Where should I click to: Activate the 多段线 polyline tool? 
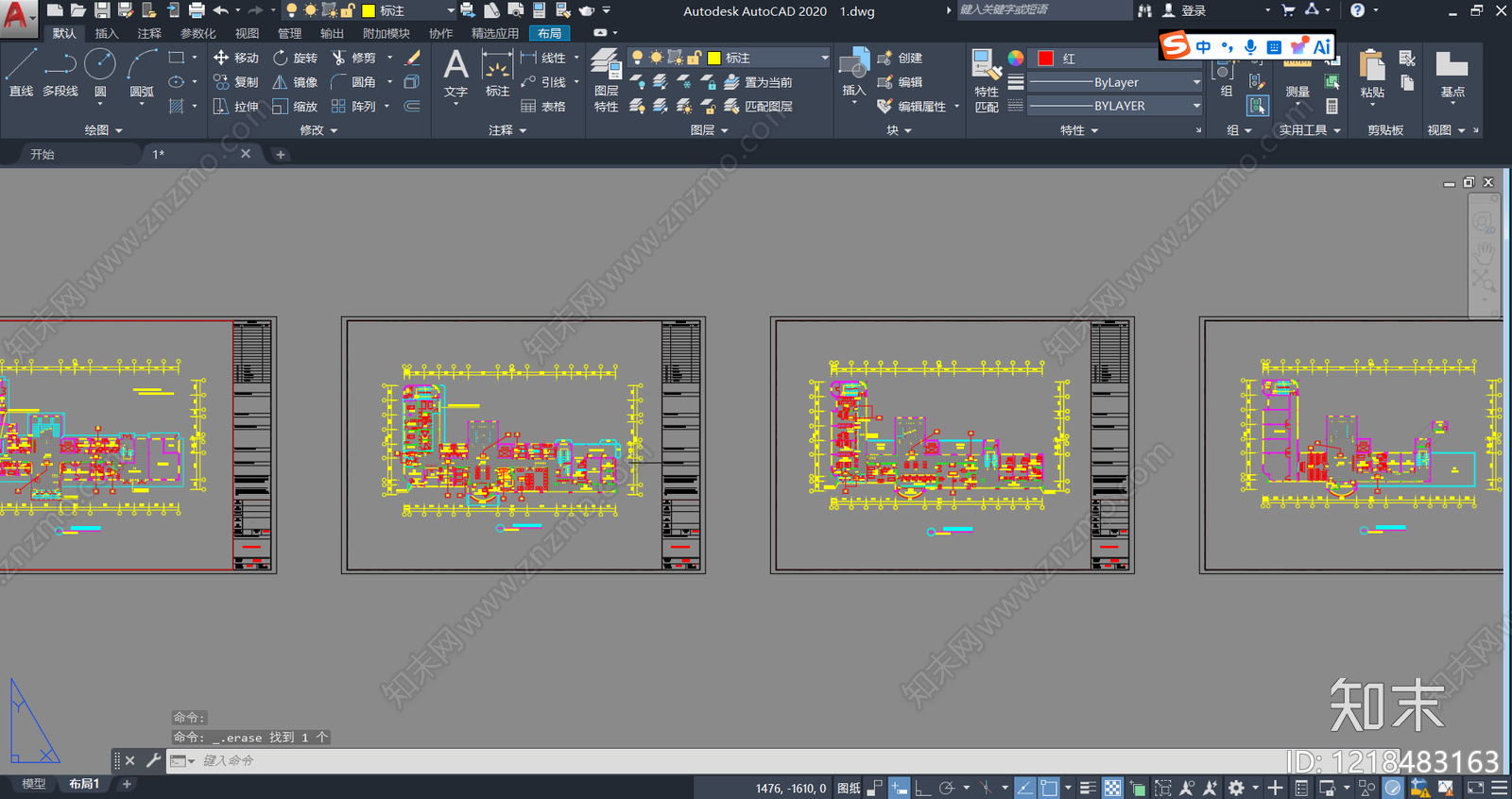[60, 74]
